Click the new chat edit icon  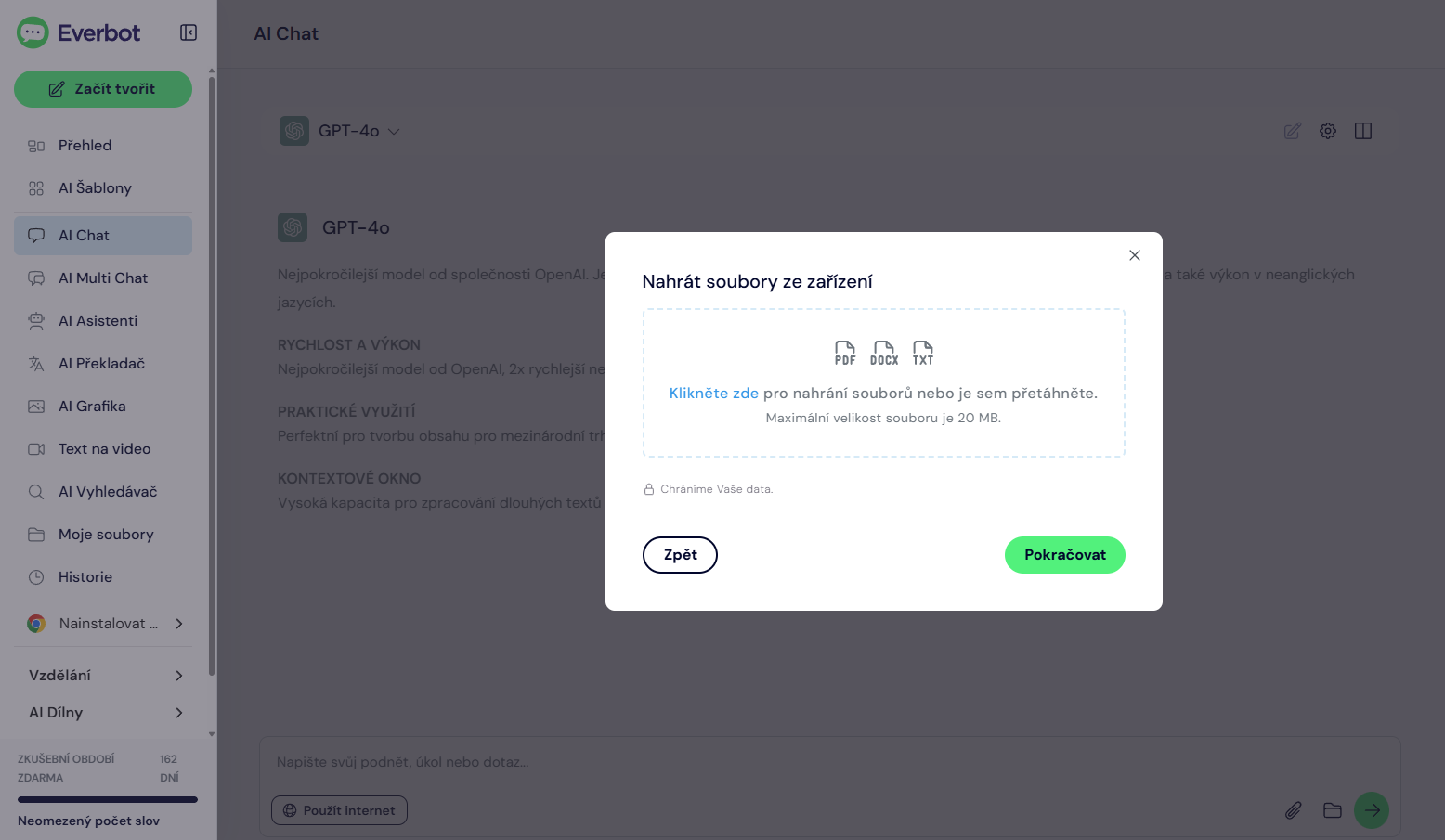click(x=1292, y=131)
